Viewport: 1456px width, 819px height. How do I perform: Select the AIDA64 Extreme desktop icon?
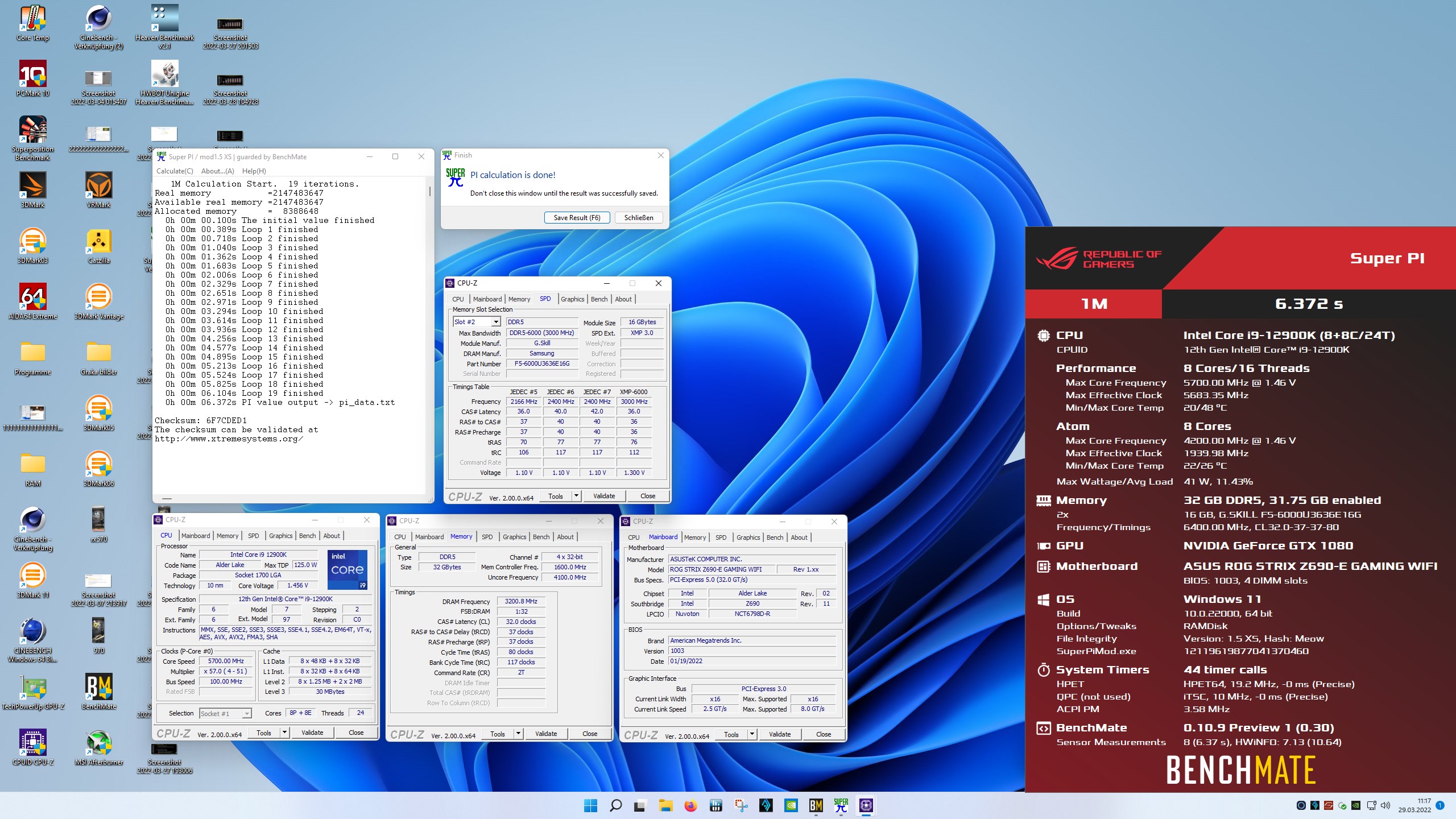tap(33, 301)
